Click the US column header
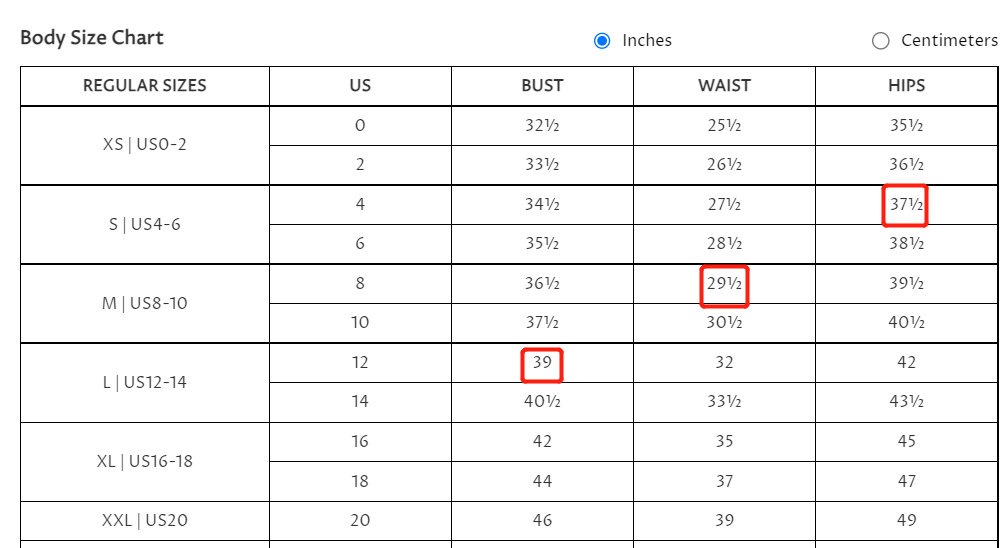 pyautogui.click(x=360, y=86)
